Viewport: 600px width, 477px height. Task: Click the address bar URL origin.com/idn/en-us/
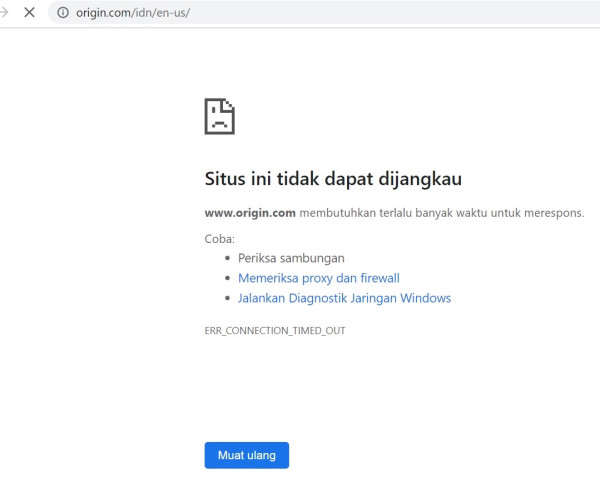click(133, 13)
